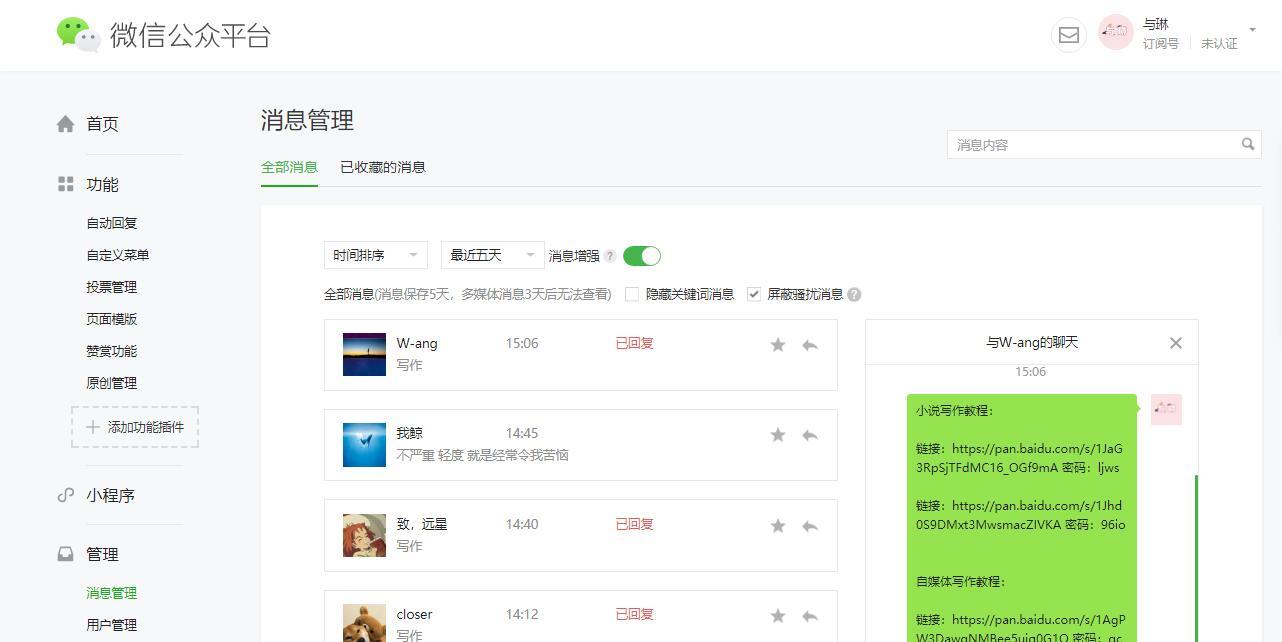The width and height of the screenshot is (1282, 642).
Task: Click the reply arrow on 我鲸's message
Action: click(809, 434)
